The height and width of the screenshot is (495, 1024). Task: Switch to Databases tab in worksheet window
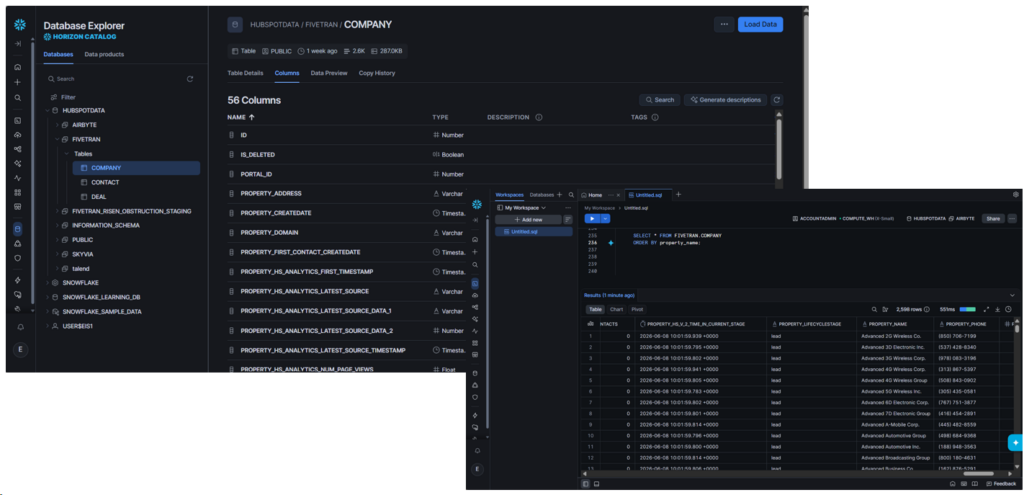pos(541,195)
